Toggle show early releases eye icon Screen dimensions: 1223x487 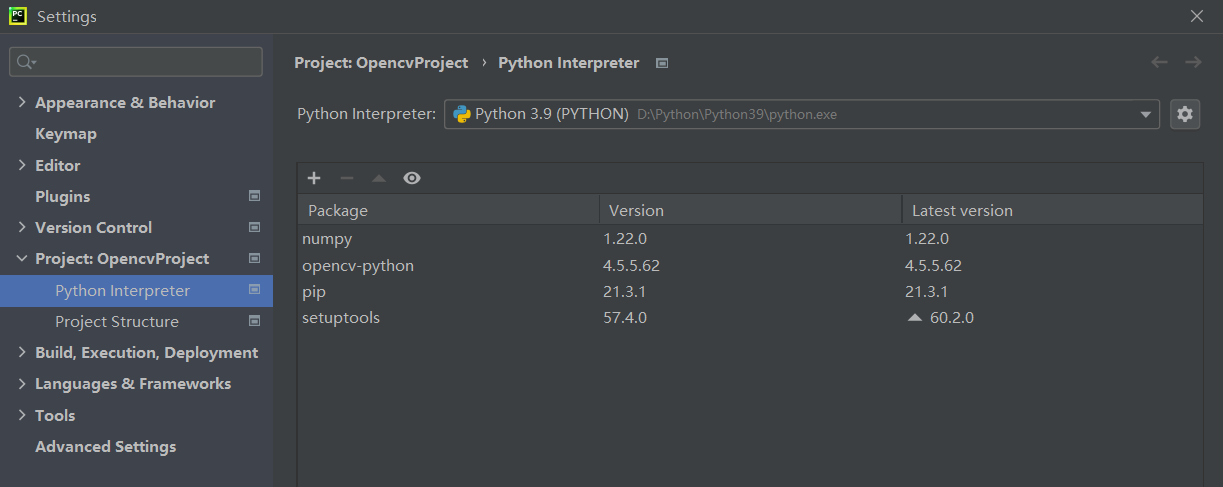click(x=412, y=178)
